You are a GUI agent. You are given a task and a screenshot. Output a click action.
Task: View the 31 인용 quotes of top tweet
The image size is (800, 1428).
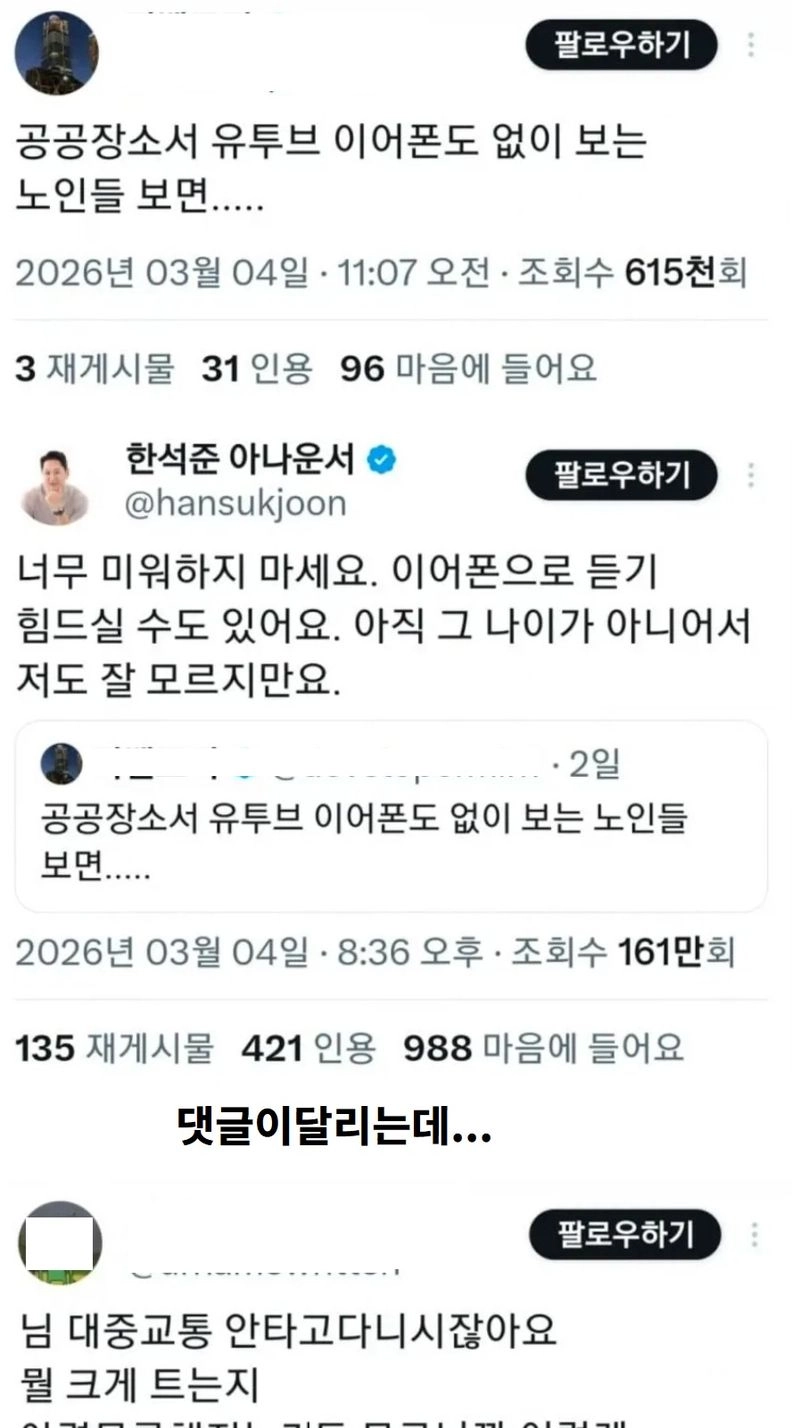click(x=258, y=370)
